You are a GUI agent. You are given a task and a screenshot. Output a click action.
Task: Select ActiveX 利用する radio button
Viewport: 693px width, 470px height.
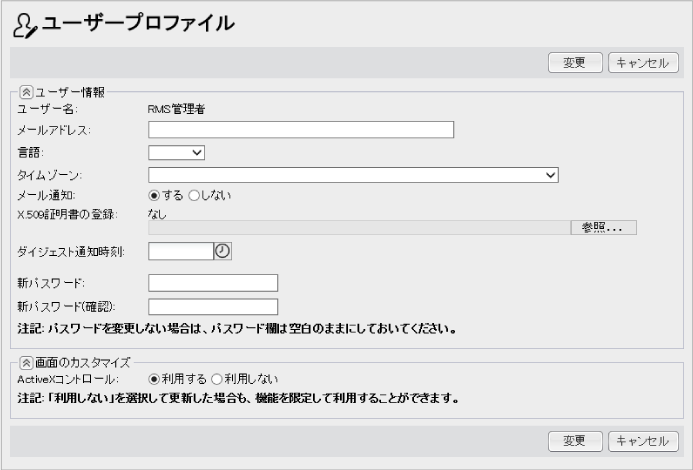tap(155, 379)
